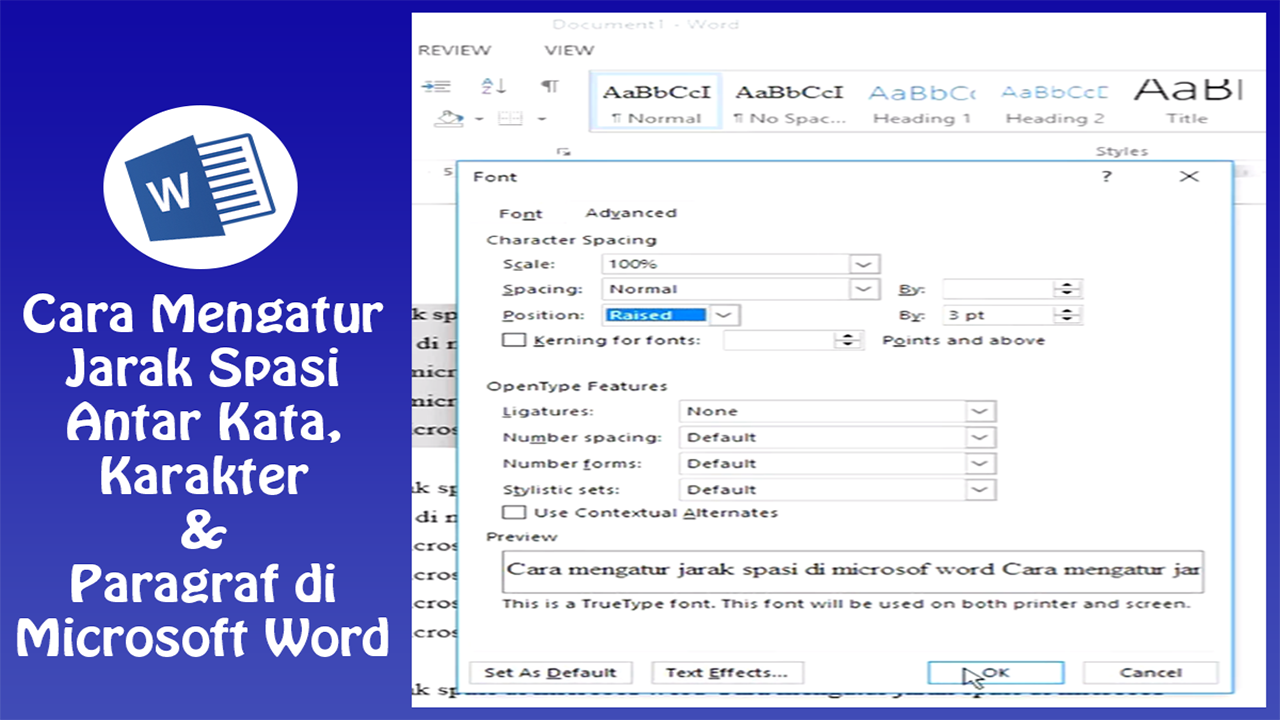Adjust Position By 3 pt stepper
1280x720 pixels.
pyautogui.click(x=1068, y=315)
